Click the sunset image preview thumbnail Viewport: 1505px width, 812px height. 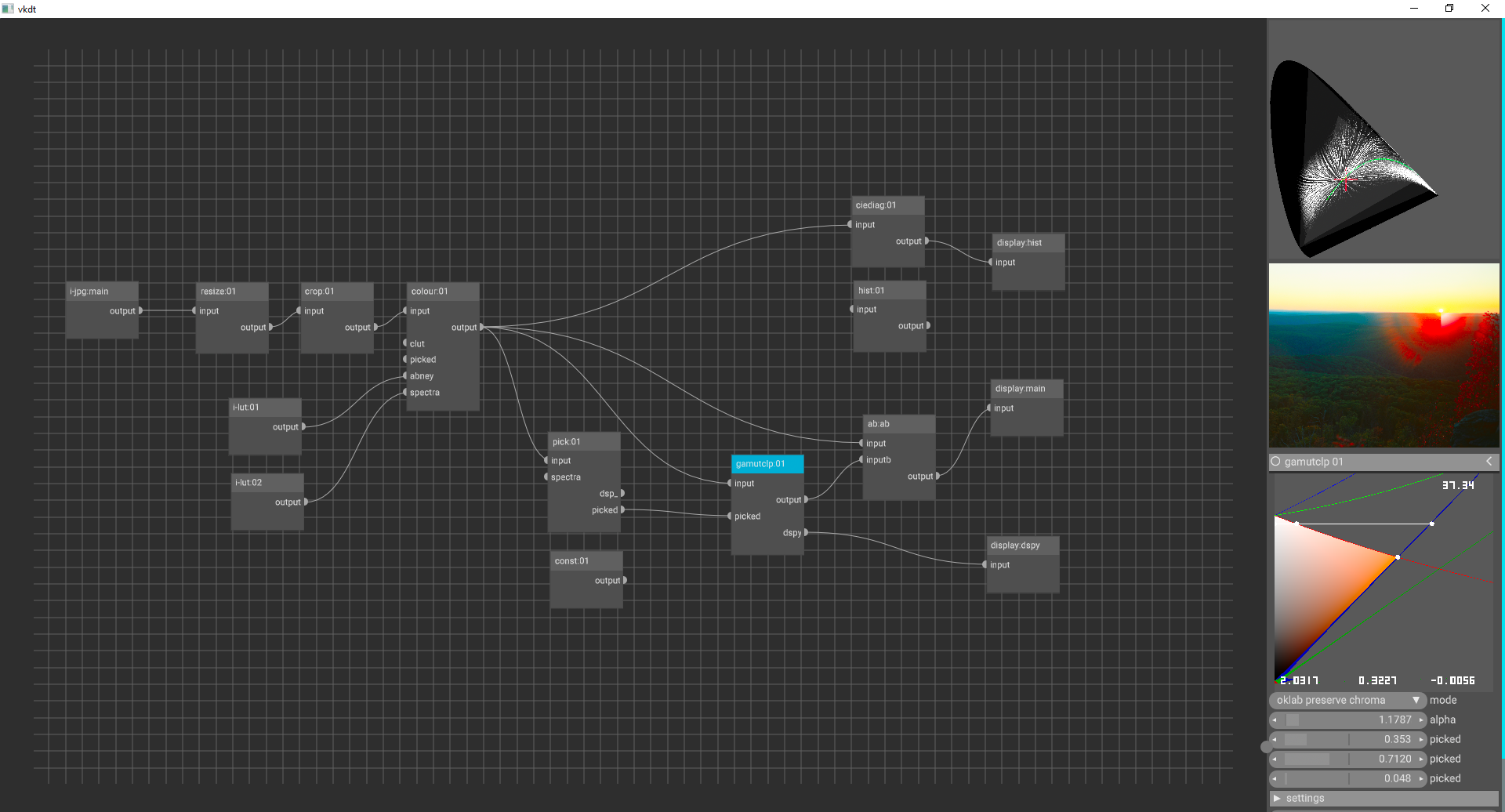click(x=1384, y=355)
